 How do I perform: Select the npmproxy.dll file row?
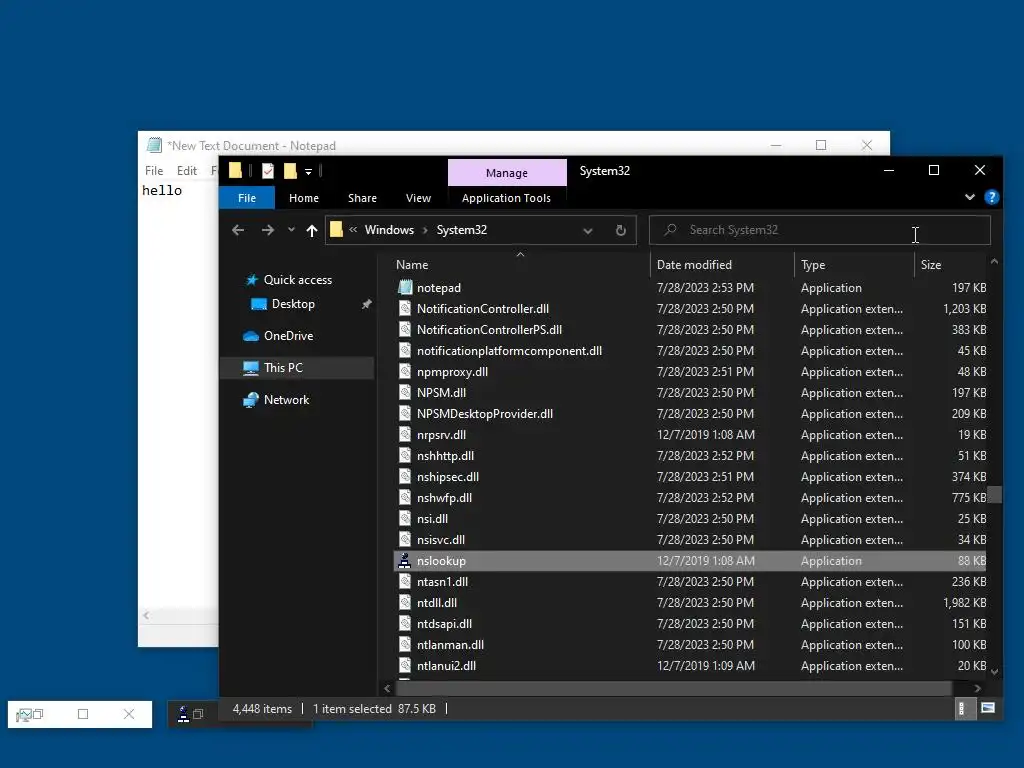pos(690,372)
